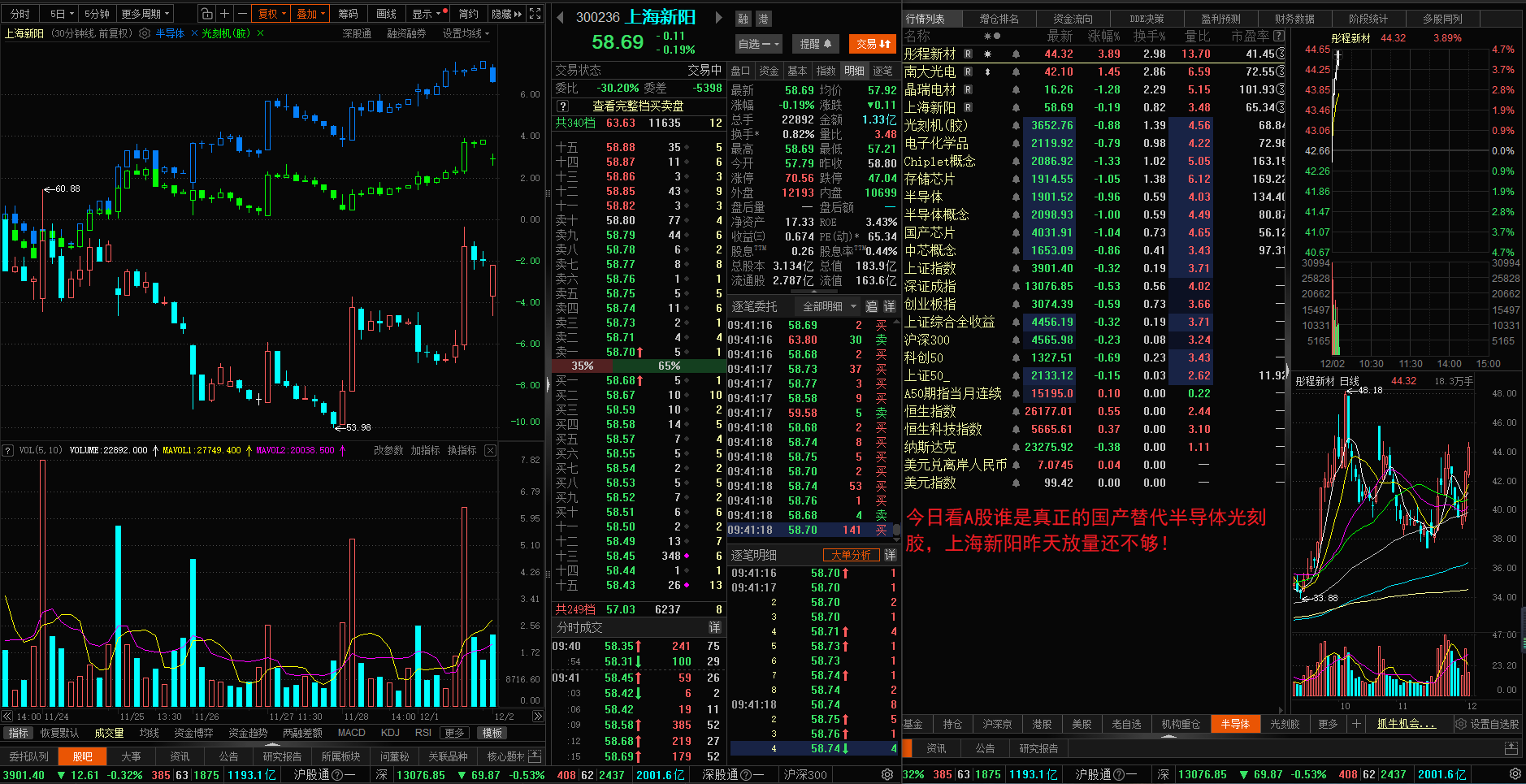Click alert bell for 彤程新材 row

click(1016, 54)
